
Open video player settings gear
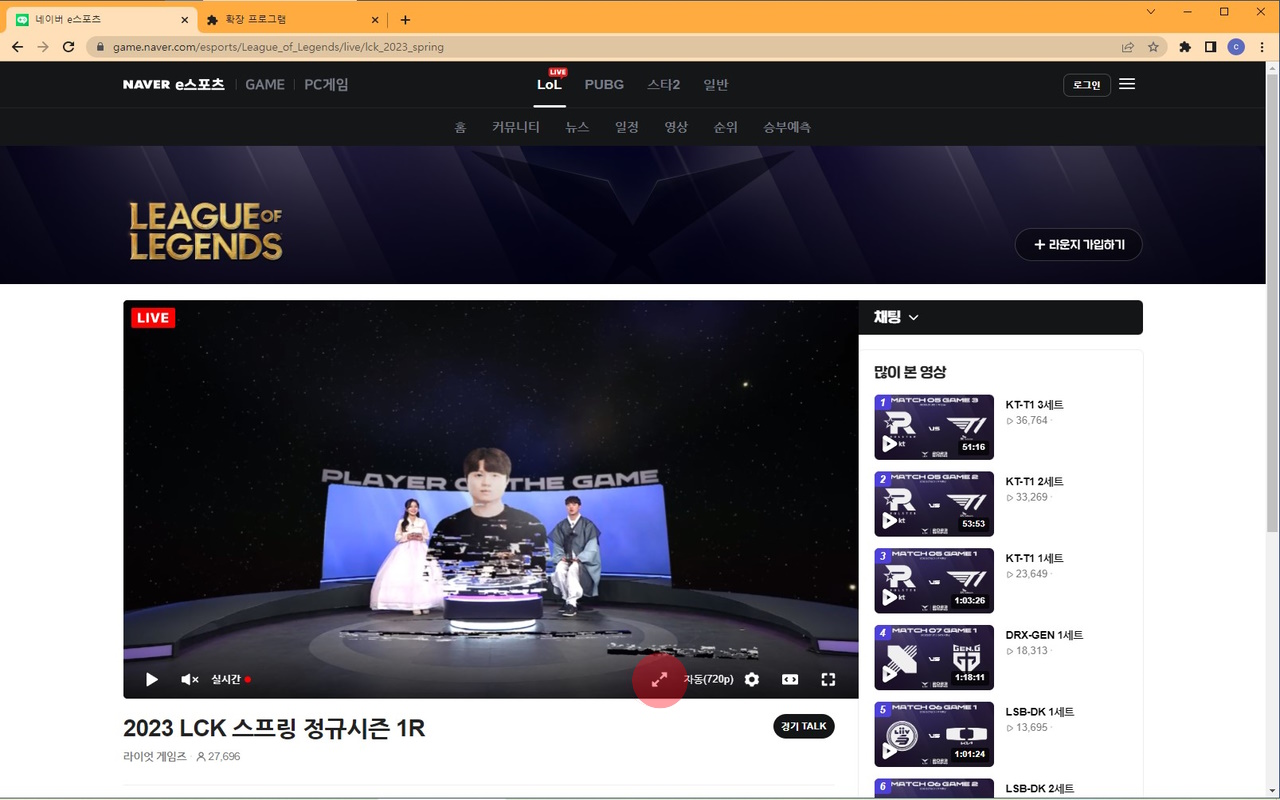point(752,679)
